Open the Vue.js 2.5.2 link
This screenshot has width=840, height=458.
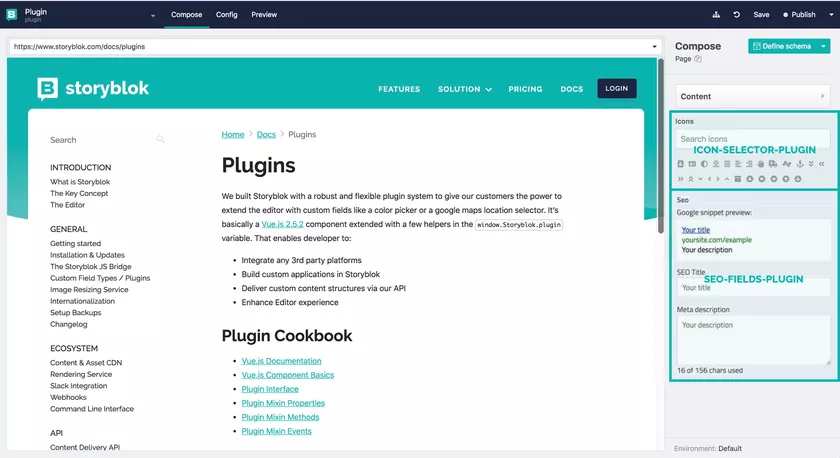tap(282, 224)
